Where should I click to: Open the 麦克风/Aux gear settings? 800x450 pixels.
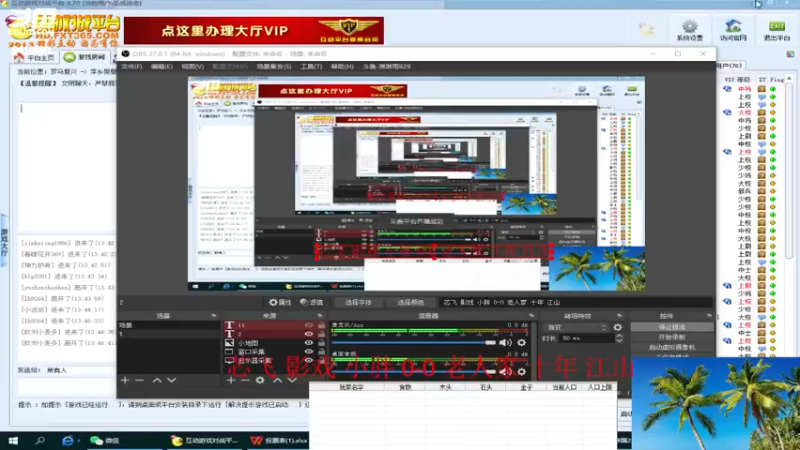(x=521, y=343)
